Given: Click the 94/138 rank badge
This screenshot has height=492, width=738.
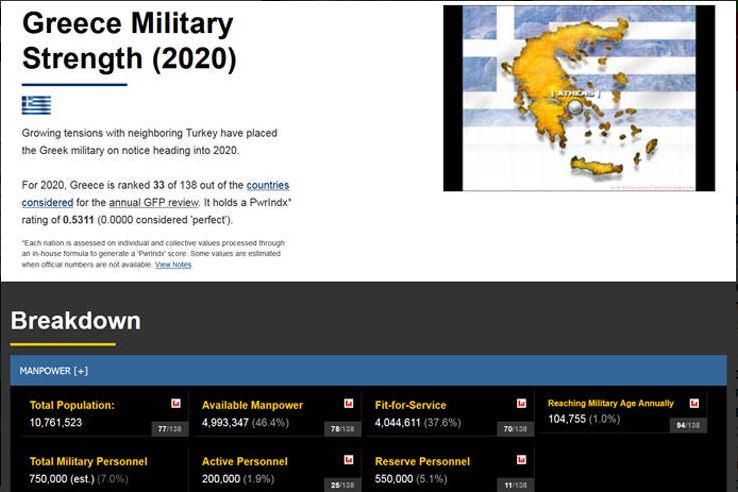Looking at the screenshot, I should (687, 425).
